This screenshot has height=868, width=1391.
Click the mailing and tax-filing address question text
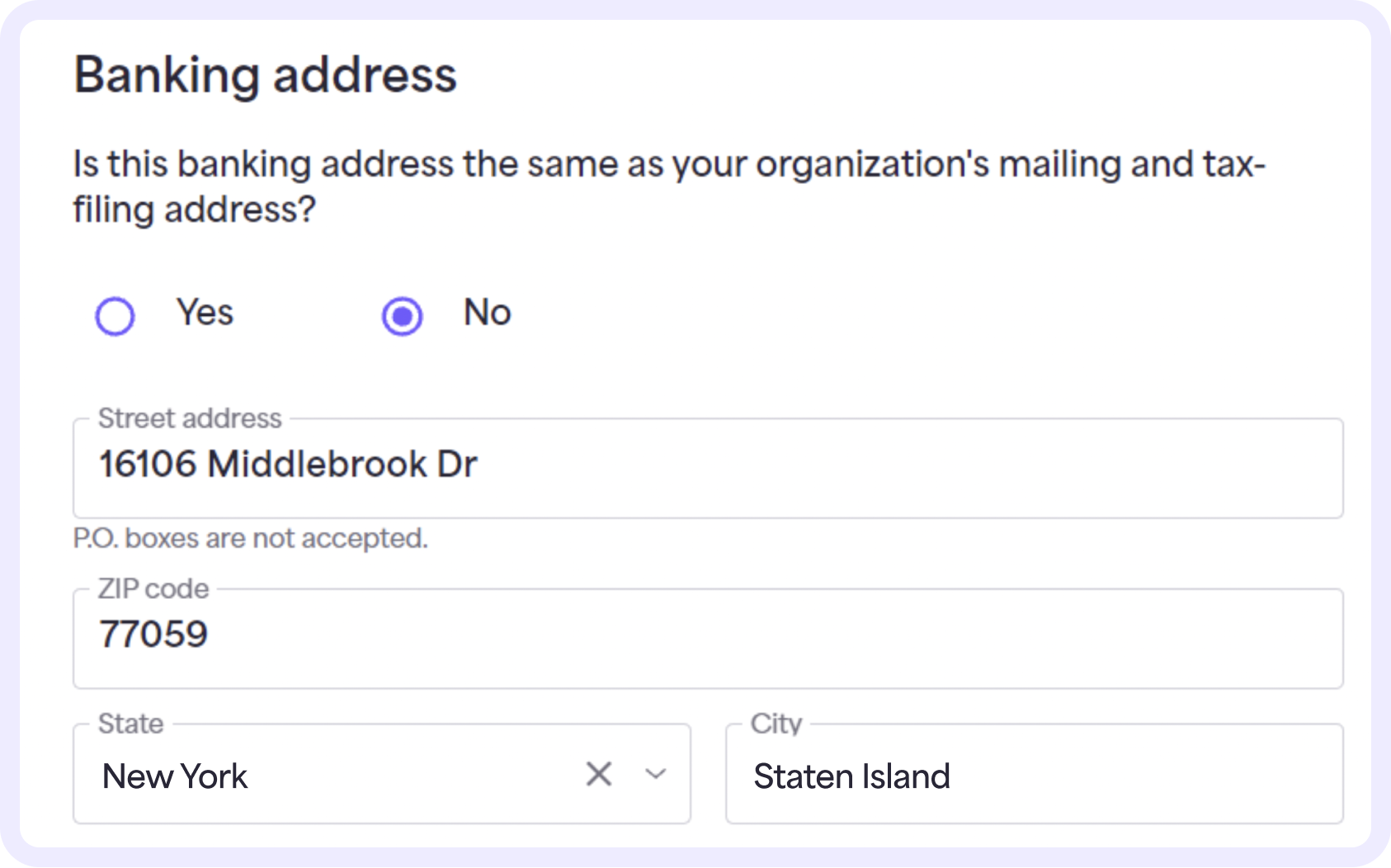(668, 186)
